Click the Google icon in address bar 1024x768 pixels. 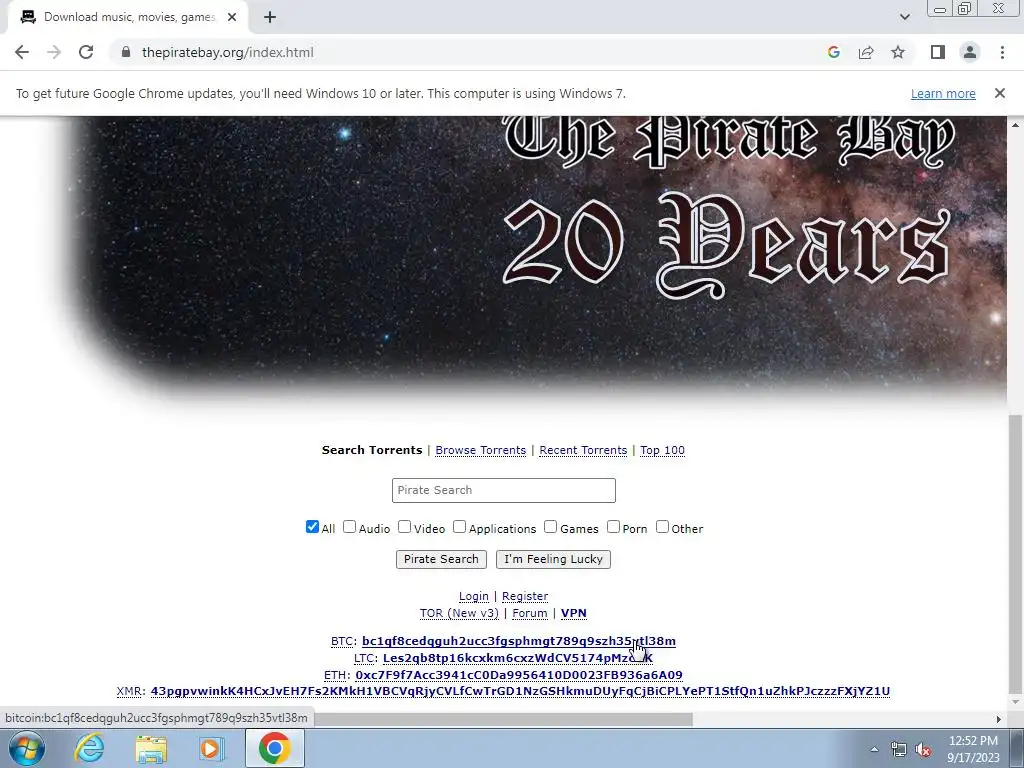click(x=833, y=52)
